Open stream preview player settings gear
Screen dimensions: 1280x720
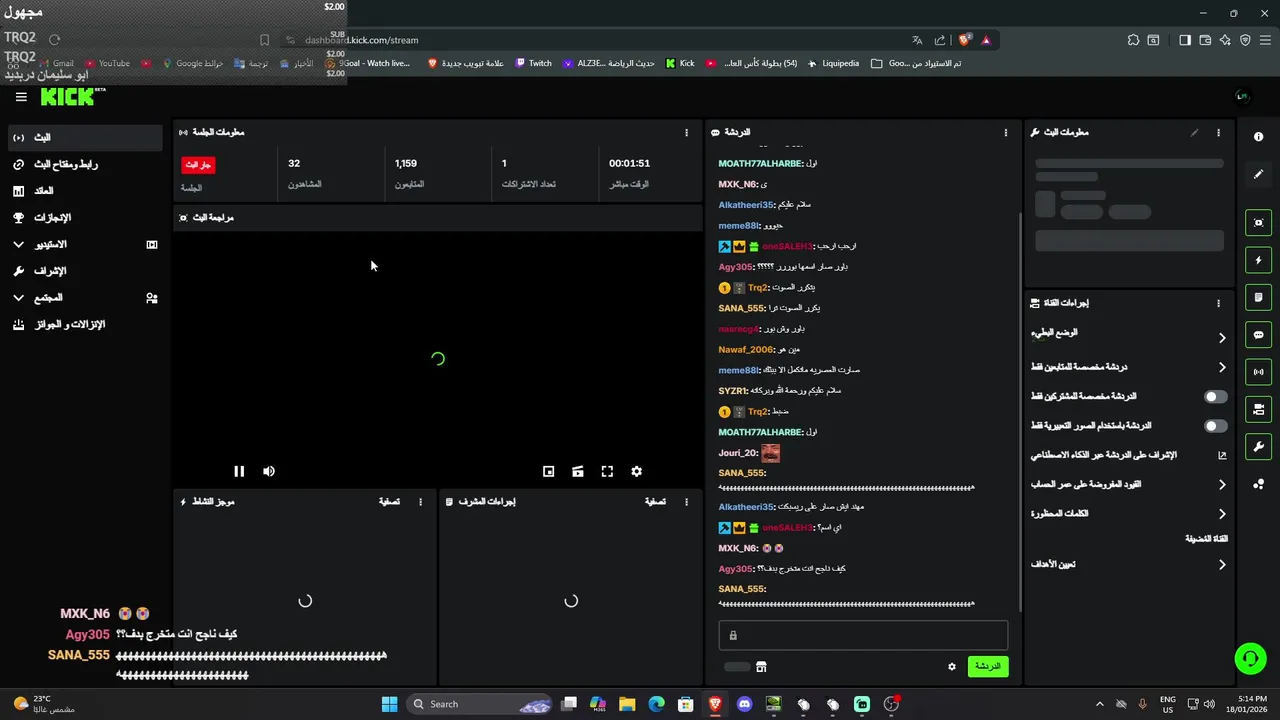click(x=636, y=471)
